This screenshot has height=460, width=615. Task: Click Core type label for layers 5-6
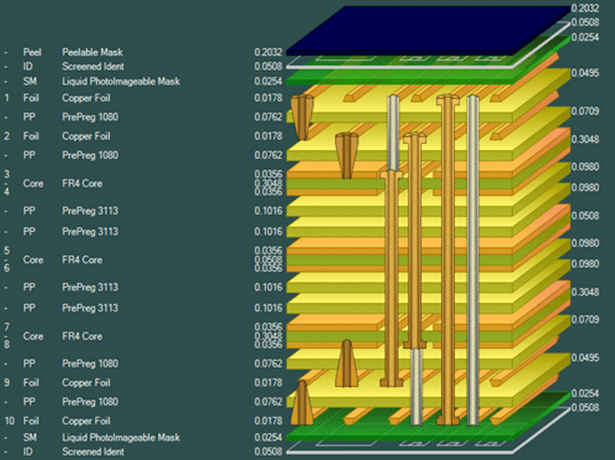click(33, 260)
